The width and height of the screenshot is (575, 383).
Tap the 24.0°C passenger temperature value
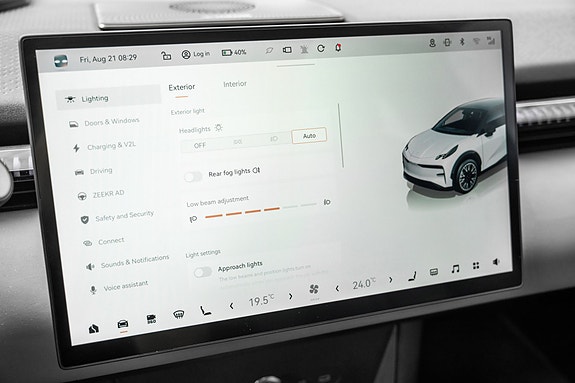tap(364, 284)
